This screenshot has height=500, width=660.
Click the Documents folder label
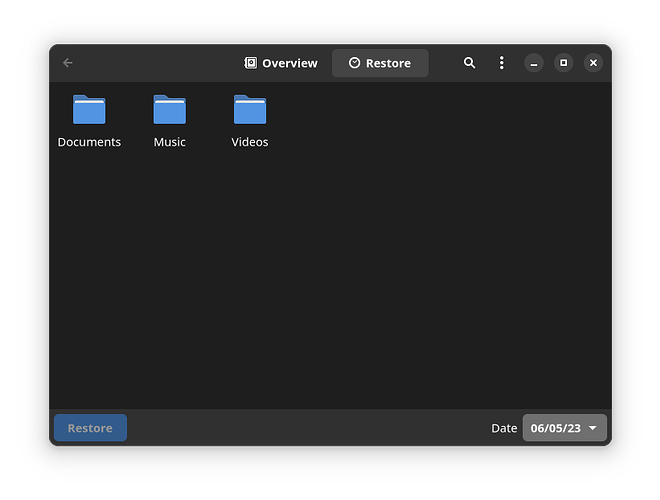pos(89,142)
